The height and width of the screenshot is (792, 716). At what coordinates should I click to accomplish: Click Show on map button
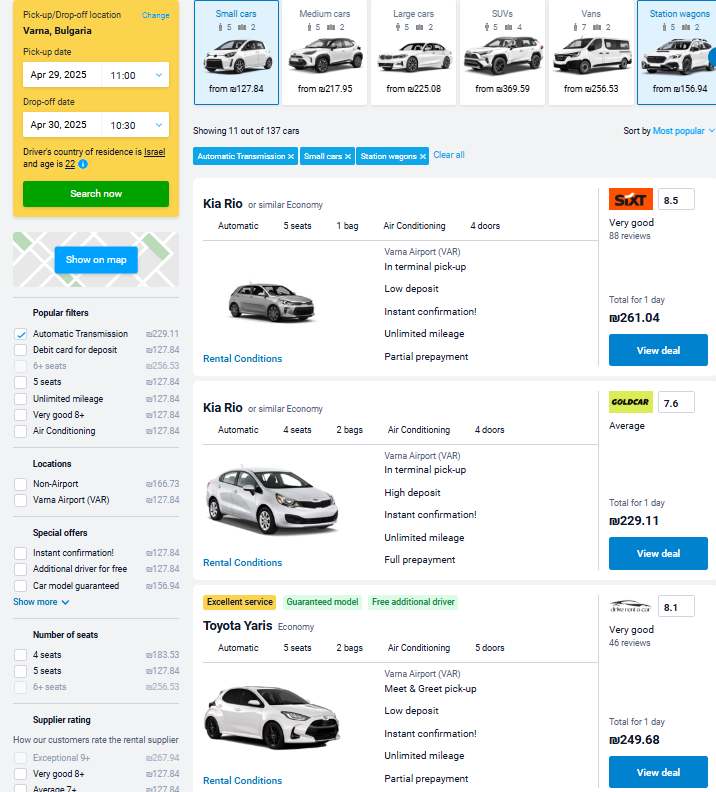click(96, 260)
